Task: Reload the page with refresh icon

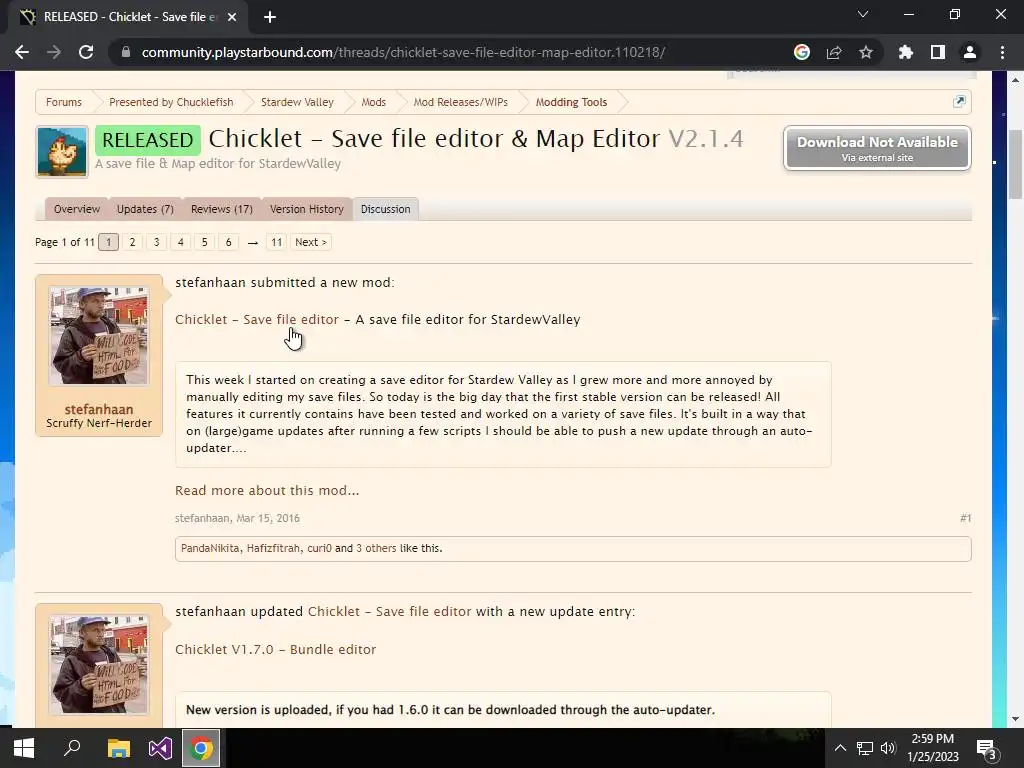Action: pyautogui.click(x=86, y=52)
